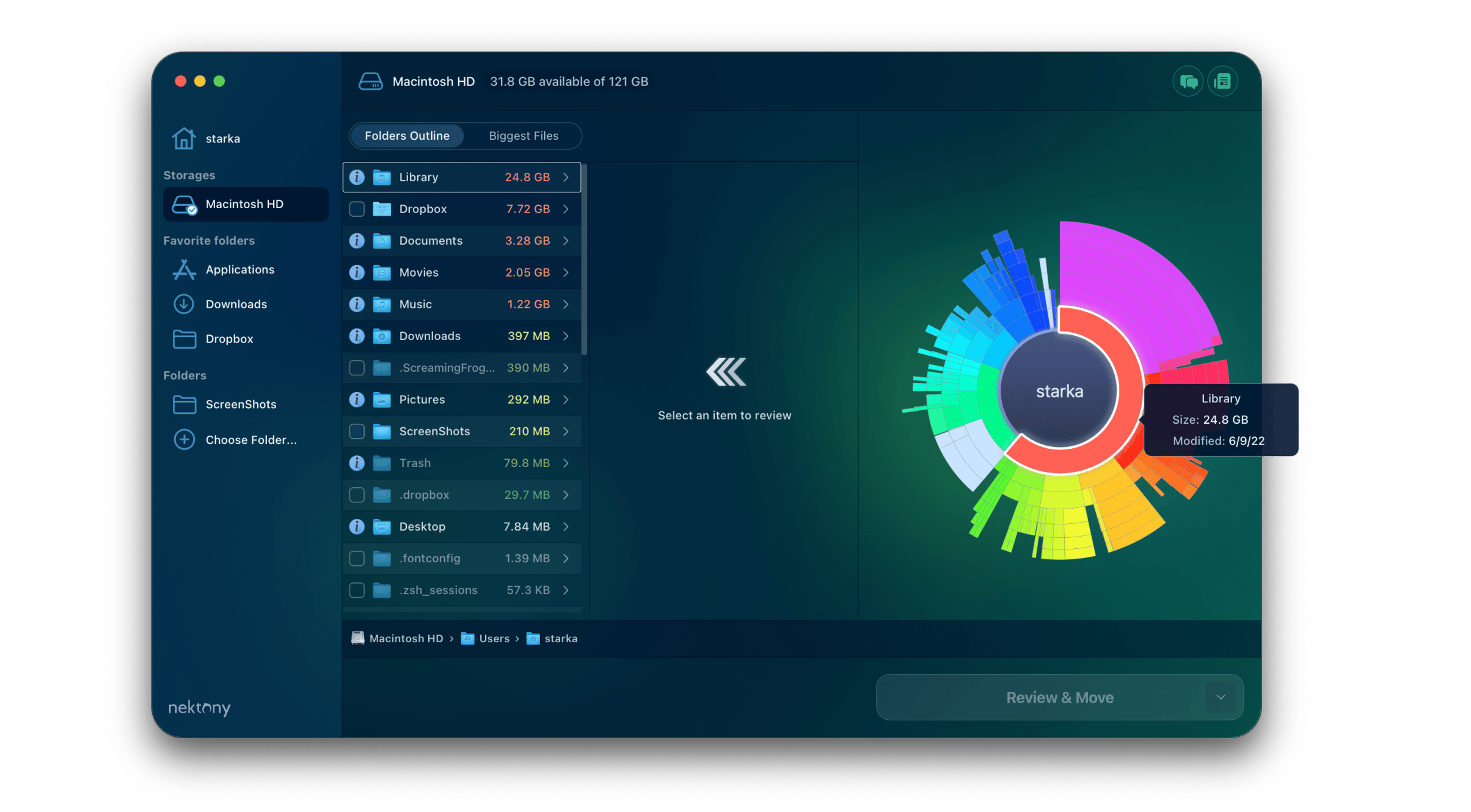This screenshot has width=1471, height=812.
Task: Expand the Review & Move dropdown arrow
Action: coord(1221,697)
